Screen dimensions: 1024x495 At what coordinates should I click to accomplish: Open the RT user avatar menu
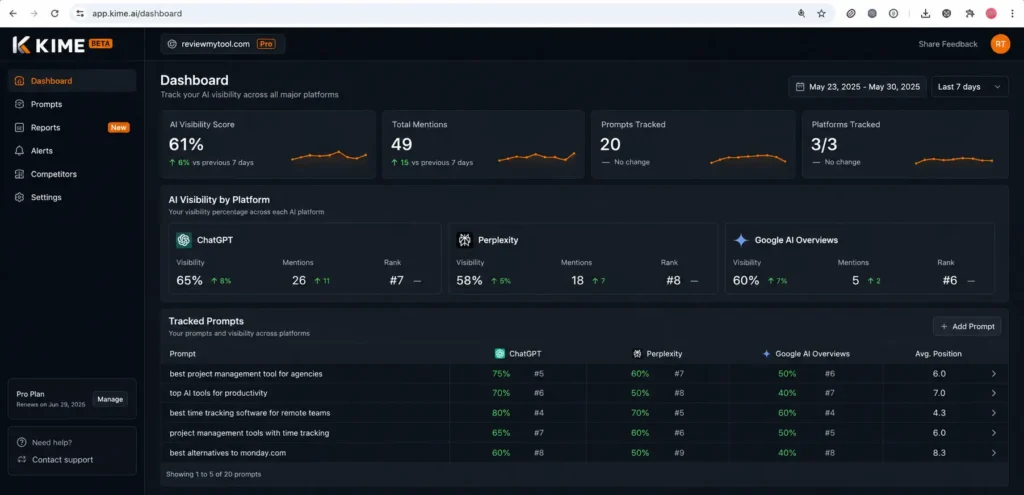pos(1000,44)
